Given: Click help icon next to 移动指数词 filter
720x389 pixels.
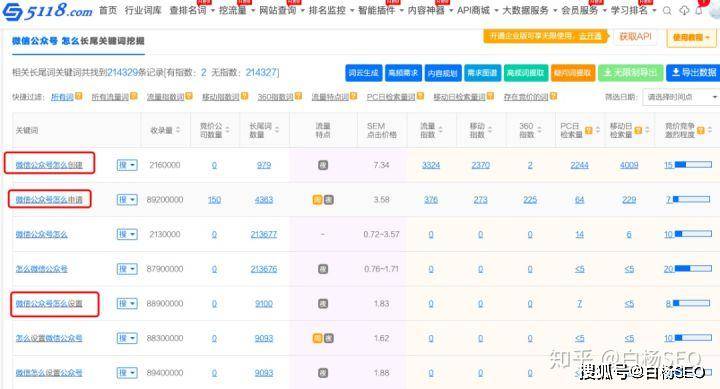Looking at the screenshot, I should (244, 96).
